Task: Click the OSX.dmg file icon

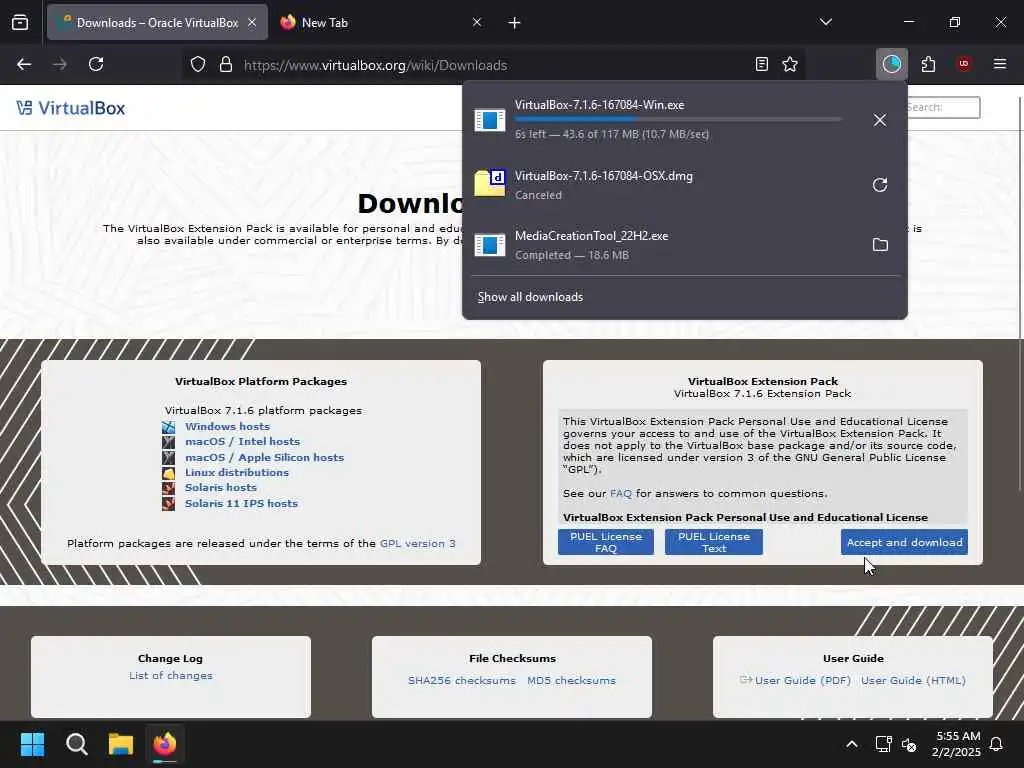Action: pos(490,184)
